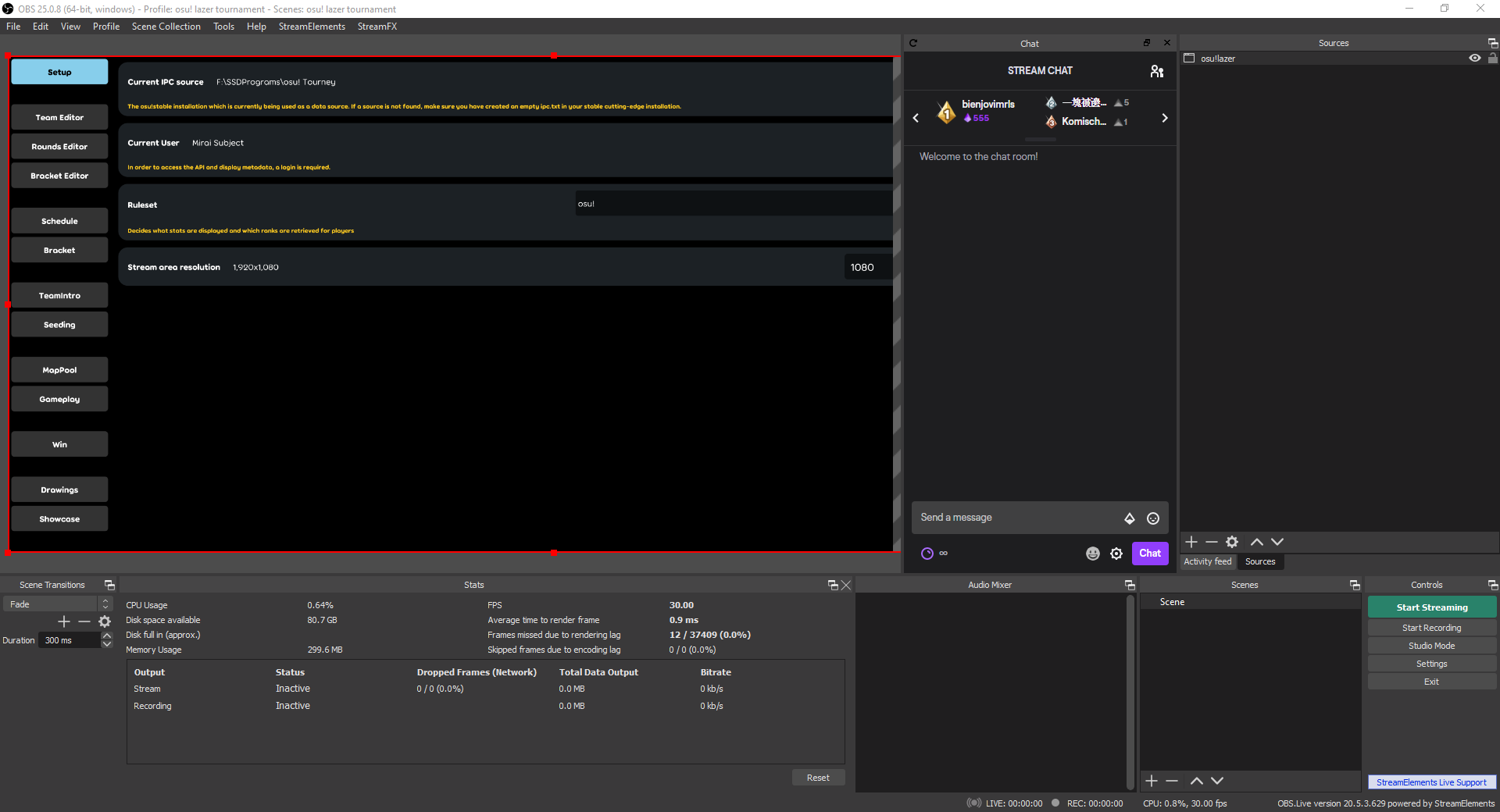Viewport: 1500px width, 812px height.
Task: Pop out the Chat dock
Action: tap(1147, 43)
